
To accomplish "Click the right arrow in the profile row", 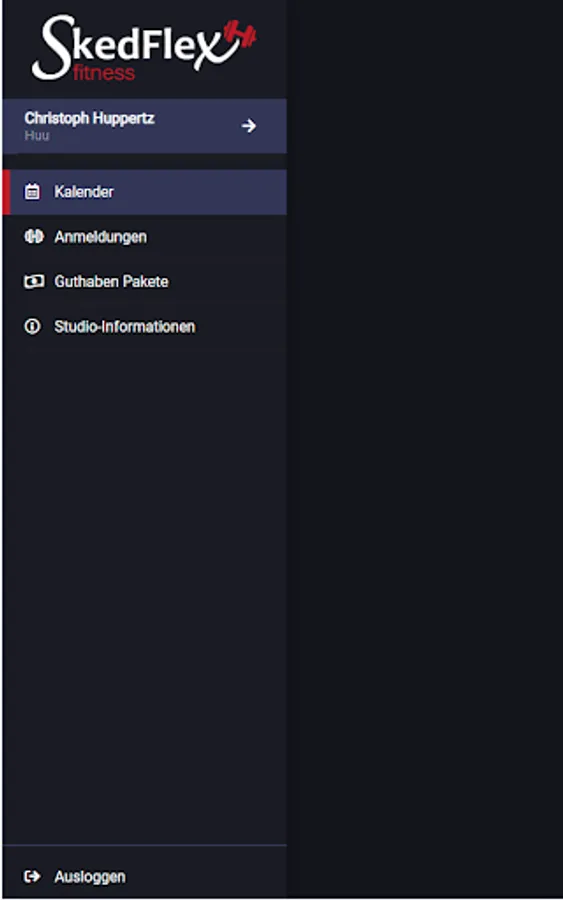I will tap(249, 126).
